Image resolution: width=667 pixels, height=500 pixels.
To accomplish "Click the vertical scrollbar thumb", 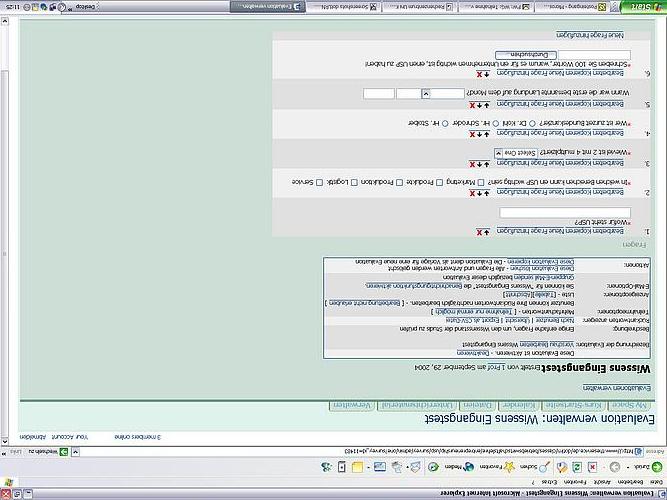I will [x=4, y=253].
